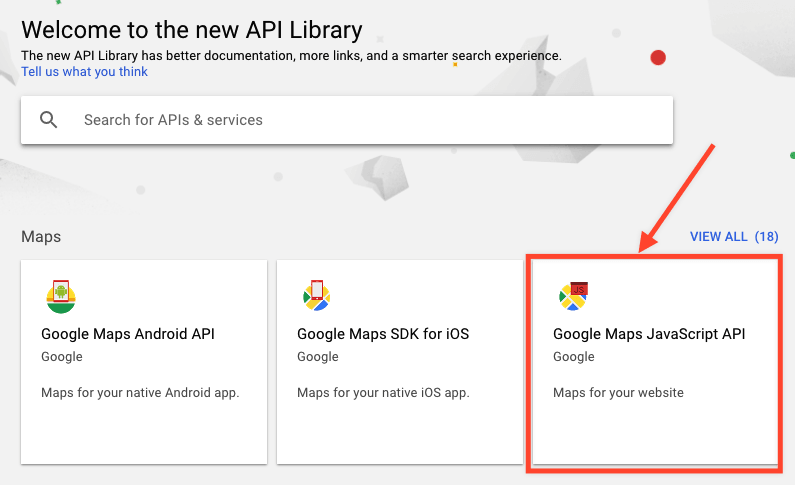This screenshot has height=485, width=795.
Task: Click Google vendor label under JavaScript API
Action: pyautogui.click(x=574, y=357)
